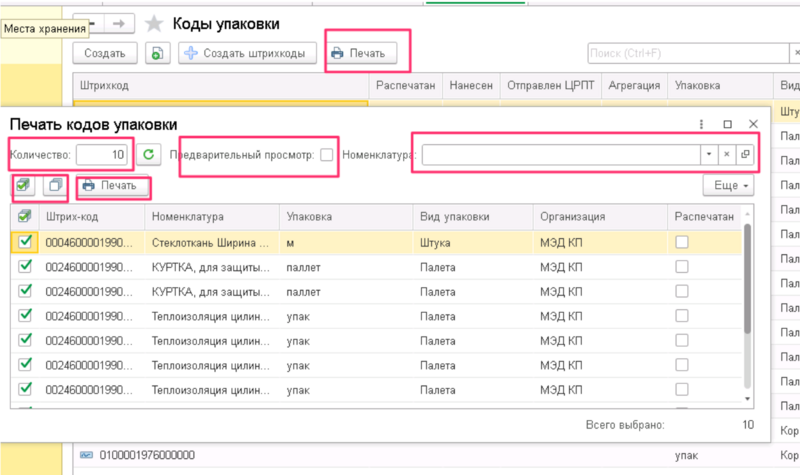
Task: Click Печать in Коды упаковки toolbar
Action: pos(362,53)
